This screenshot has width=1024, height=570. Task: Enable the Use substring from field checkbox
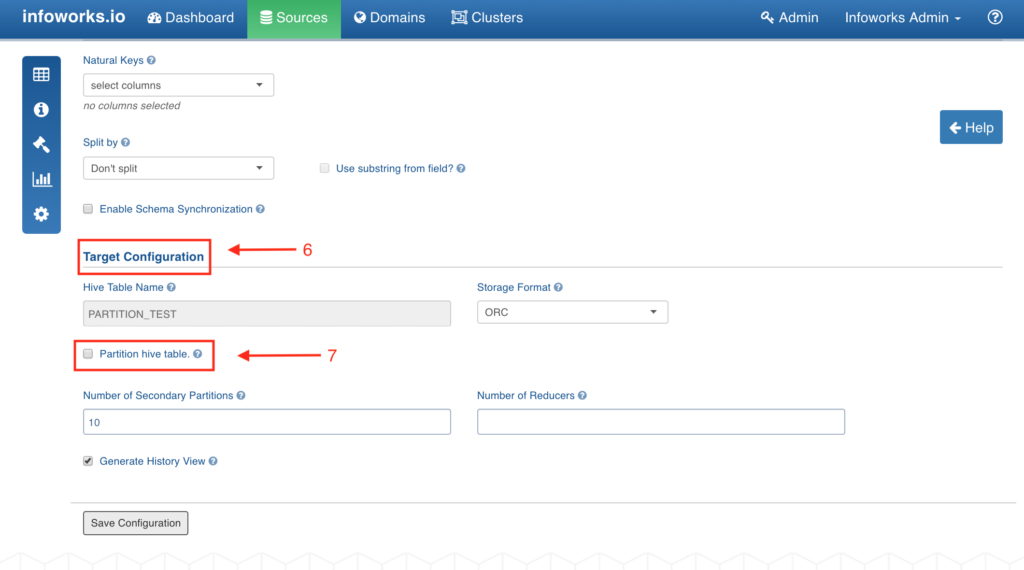coord(325,168)
